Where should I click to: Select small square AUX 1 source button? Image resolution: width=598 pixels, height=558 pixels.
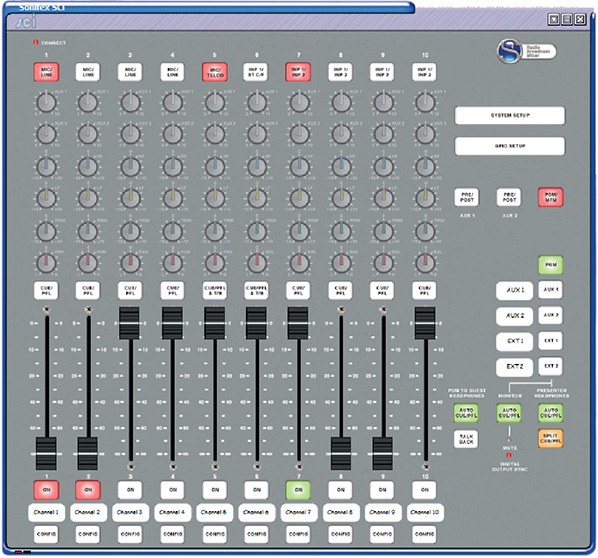click(x=551, y=290)
